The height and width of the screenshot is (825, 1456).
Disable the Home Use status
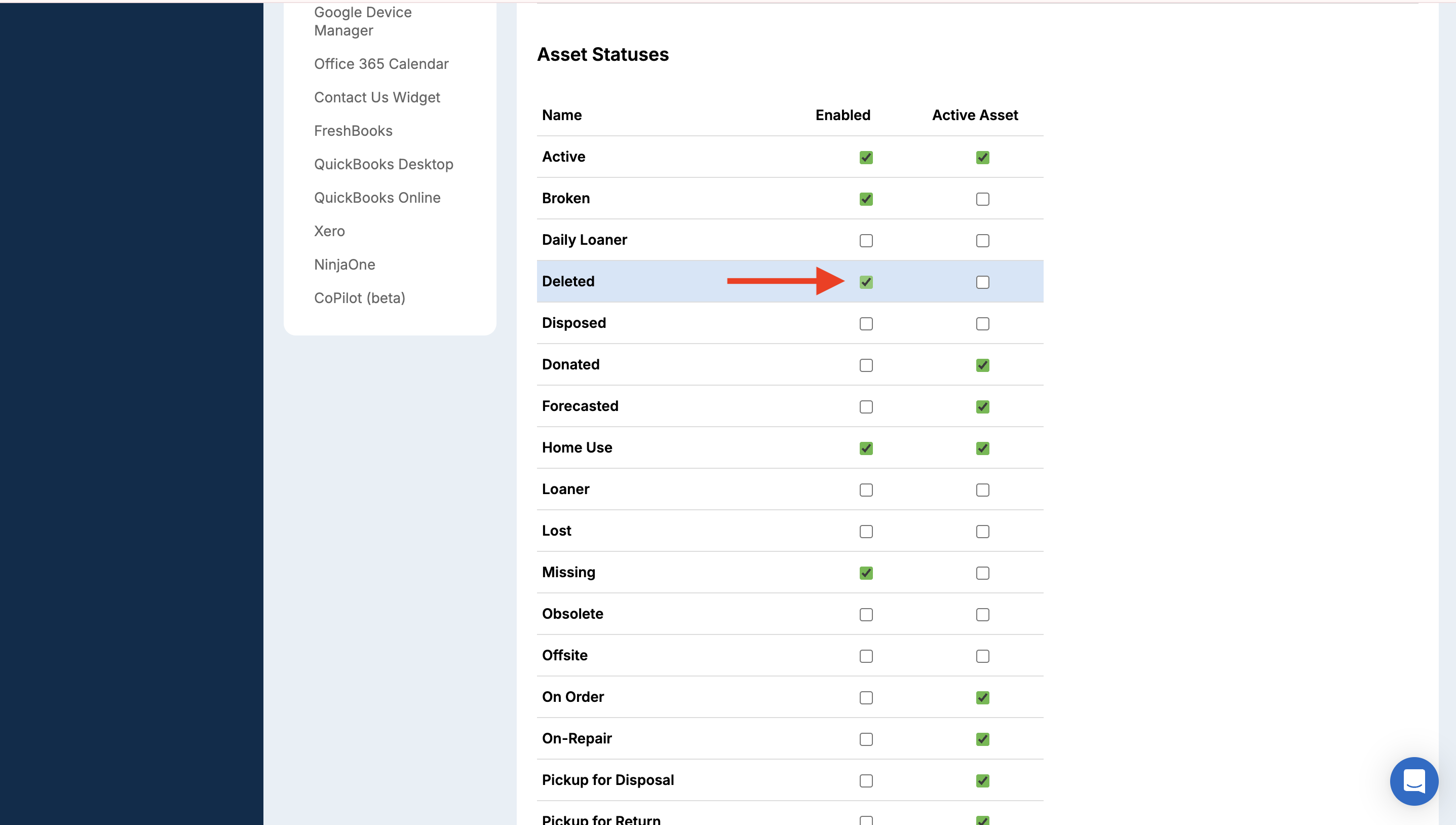[866, 449]
